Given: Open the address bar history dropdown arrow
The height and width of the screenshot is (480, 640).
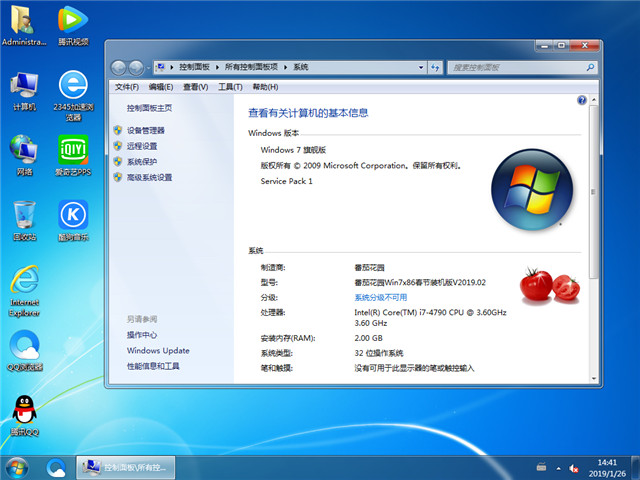Looking at the screenshot, I should tap(421, 67).
